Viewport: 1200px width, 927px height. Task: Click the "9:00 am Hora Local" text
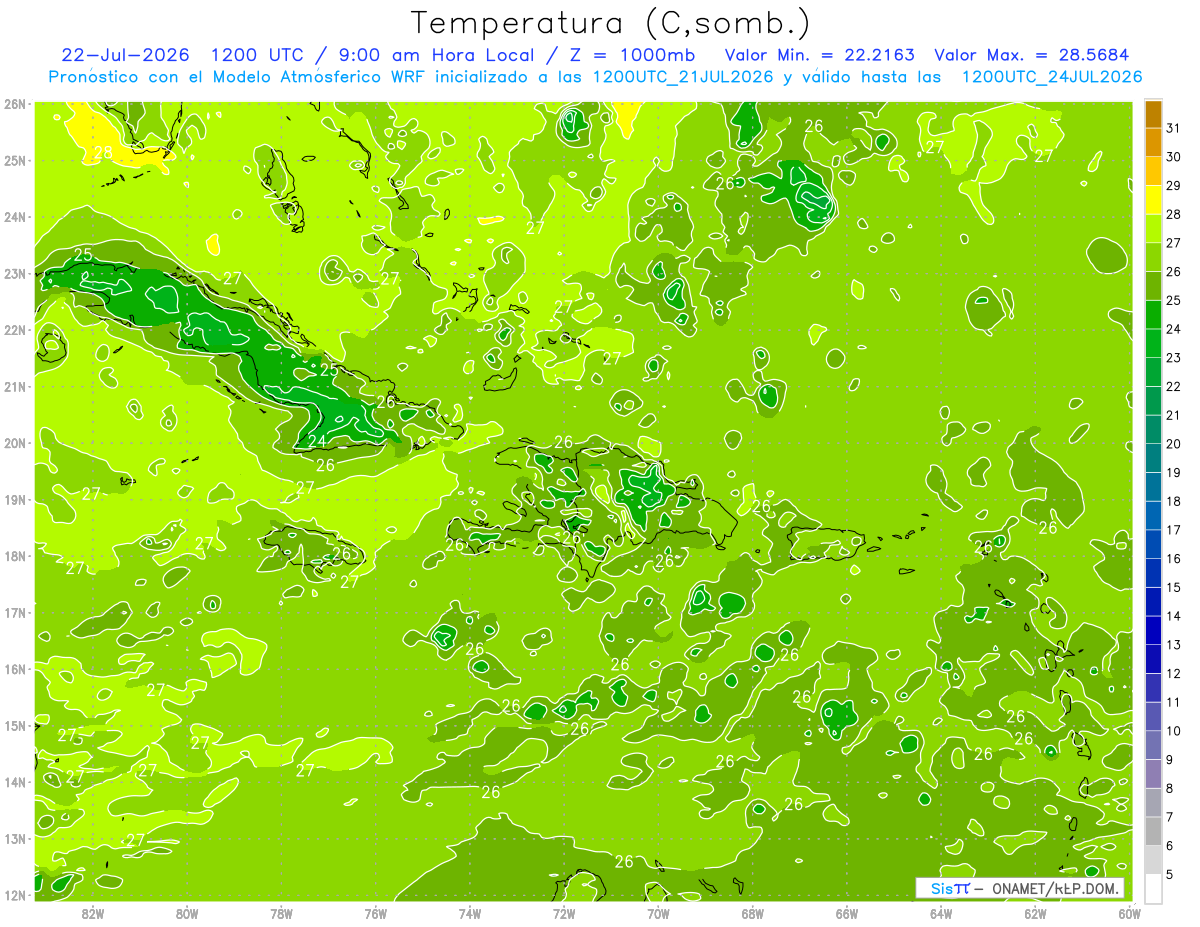click(440, 55)
